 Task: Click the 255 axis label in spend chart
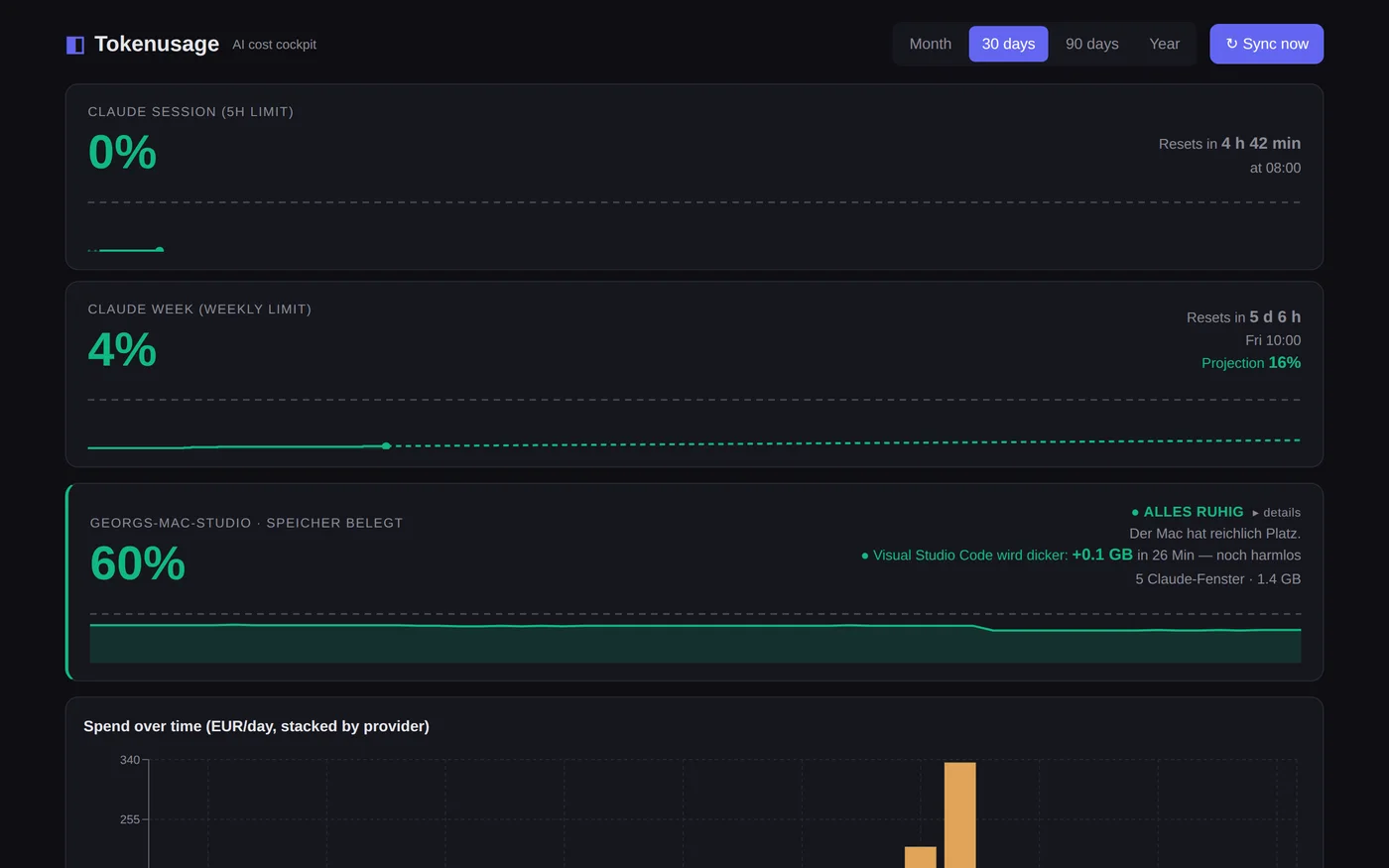tap(130, 819)
